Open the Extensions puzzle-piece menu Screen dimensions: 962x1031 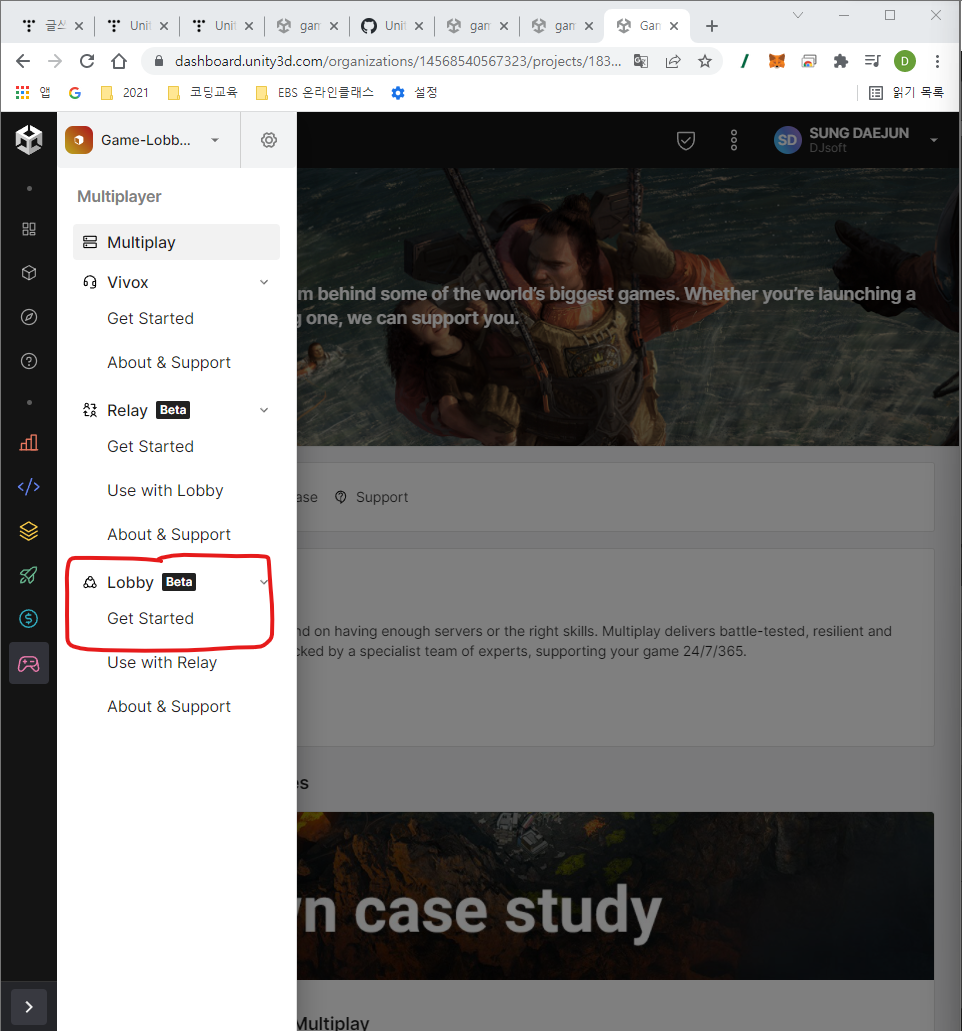point(840,61)
